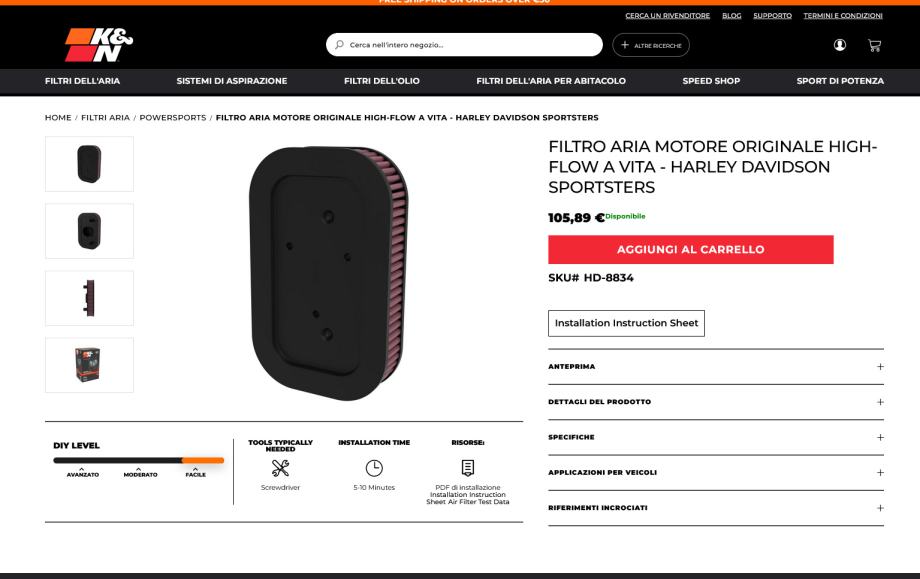Select the product box packaging thumbnail
This screenshot has height=579, width=920.
[89, 365]
